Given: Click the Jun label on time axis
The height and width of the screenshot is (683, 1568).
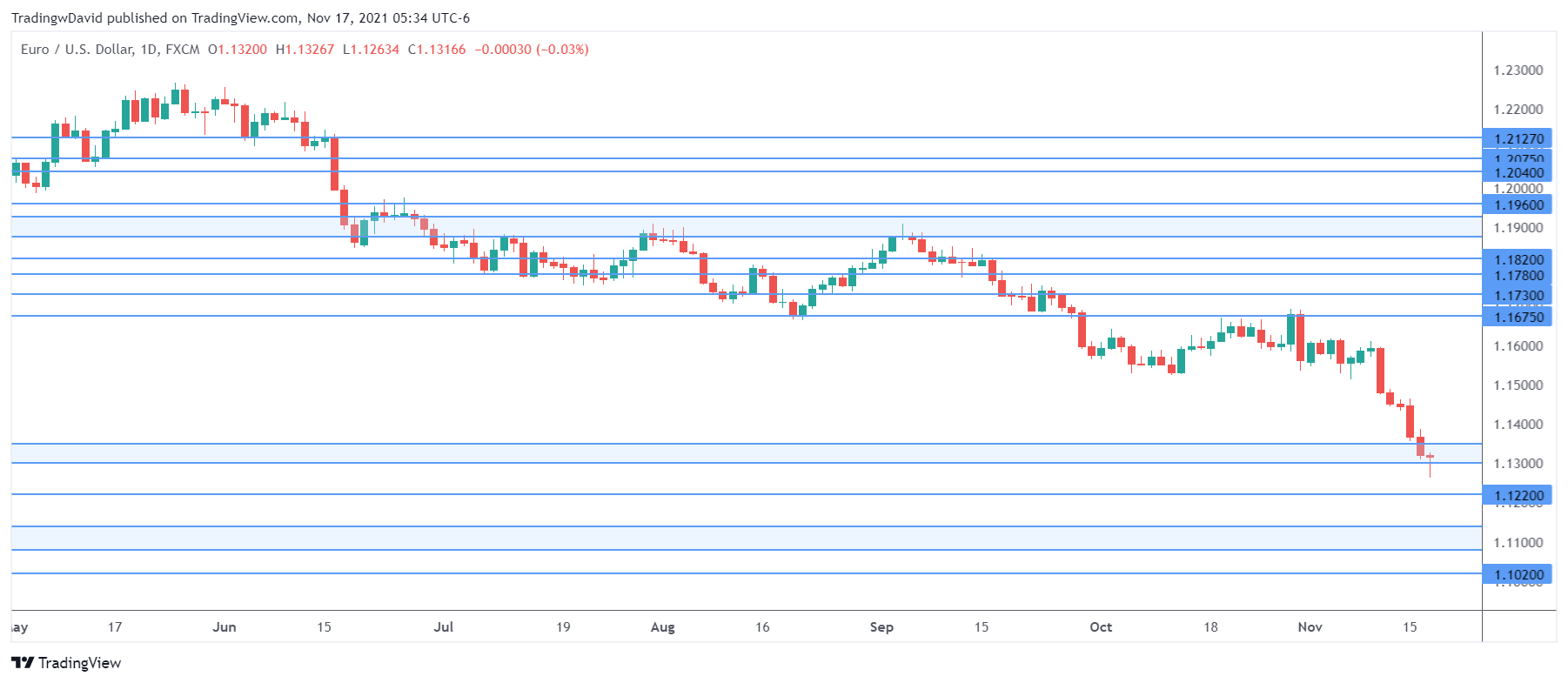Looking at the screenshot, I should pos(224,627).
